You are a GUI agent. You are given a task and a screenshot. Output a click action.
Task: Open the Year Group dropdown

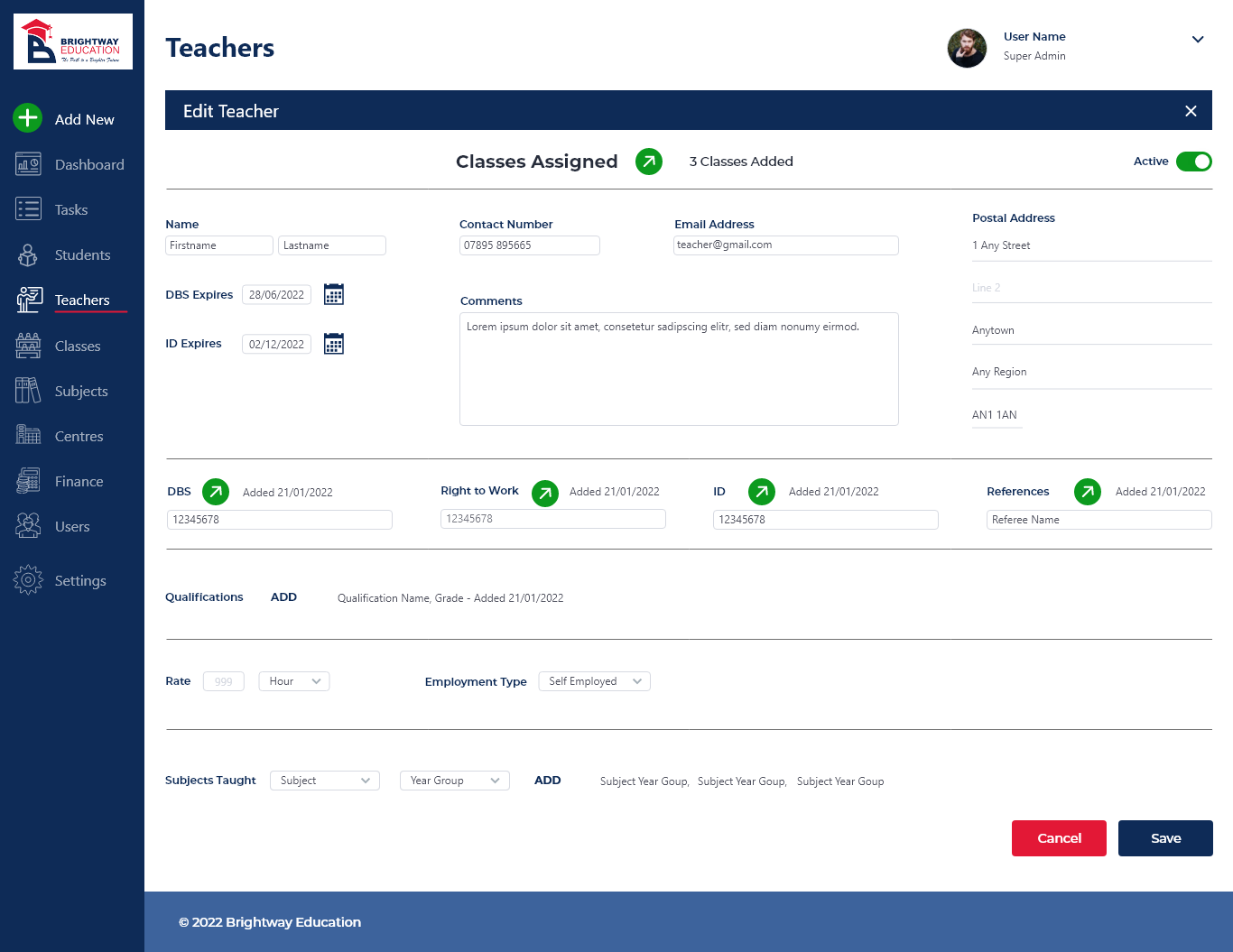click(455, 781)
